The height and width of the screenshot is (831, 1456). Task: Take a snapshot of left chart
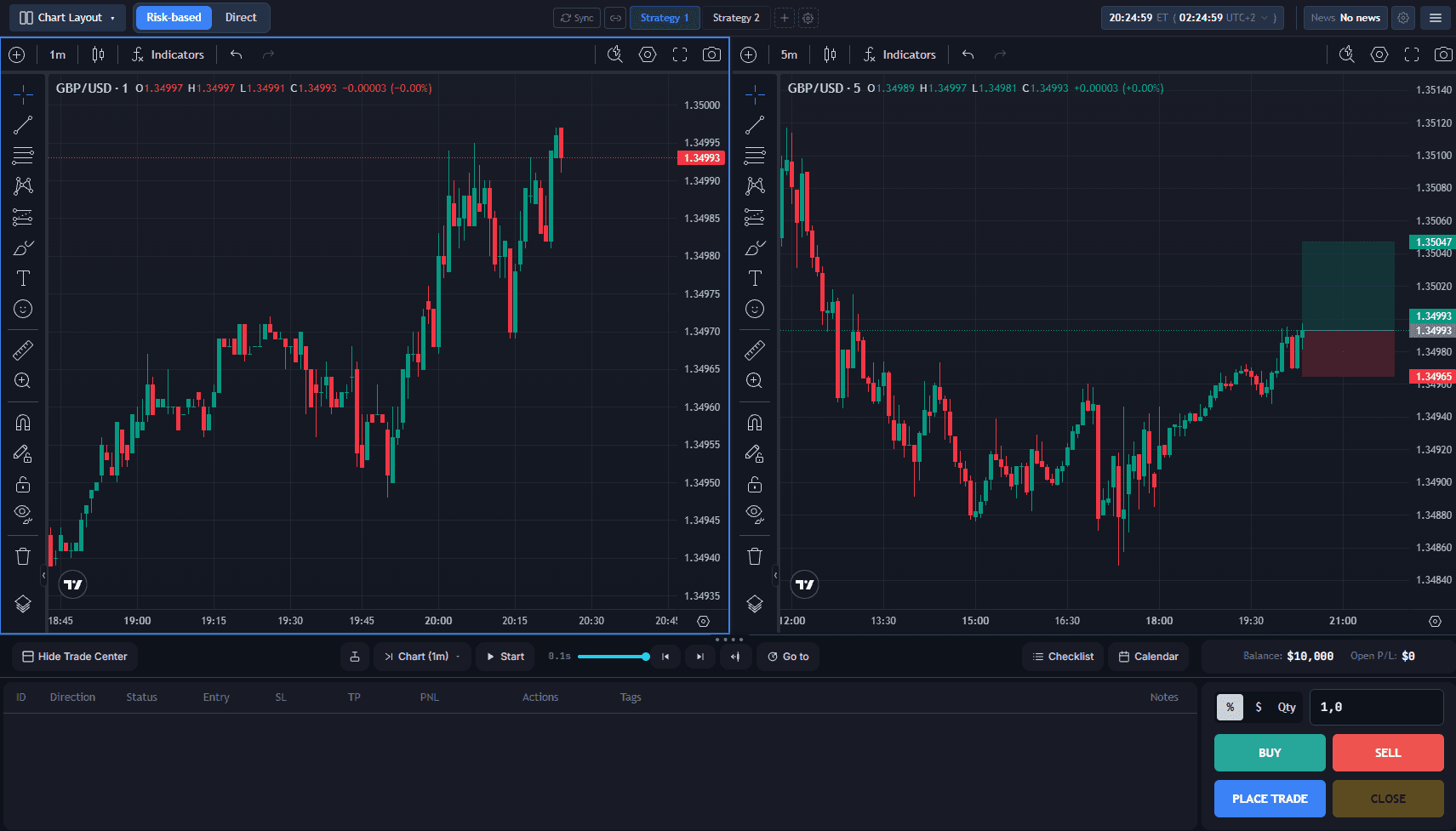point(712,54)
